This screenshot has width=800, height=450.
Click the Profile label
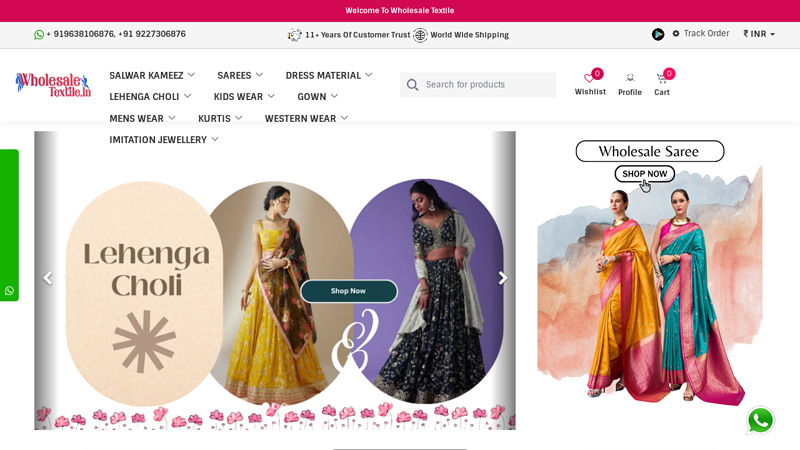point(630,92)
